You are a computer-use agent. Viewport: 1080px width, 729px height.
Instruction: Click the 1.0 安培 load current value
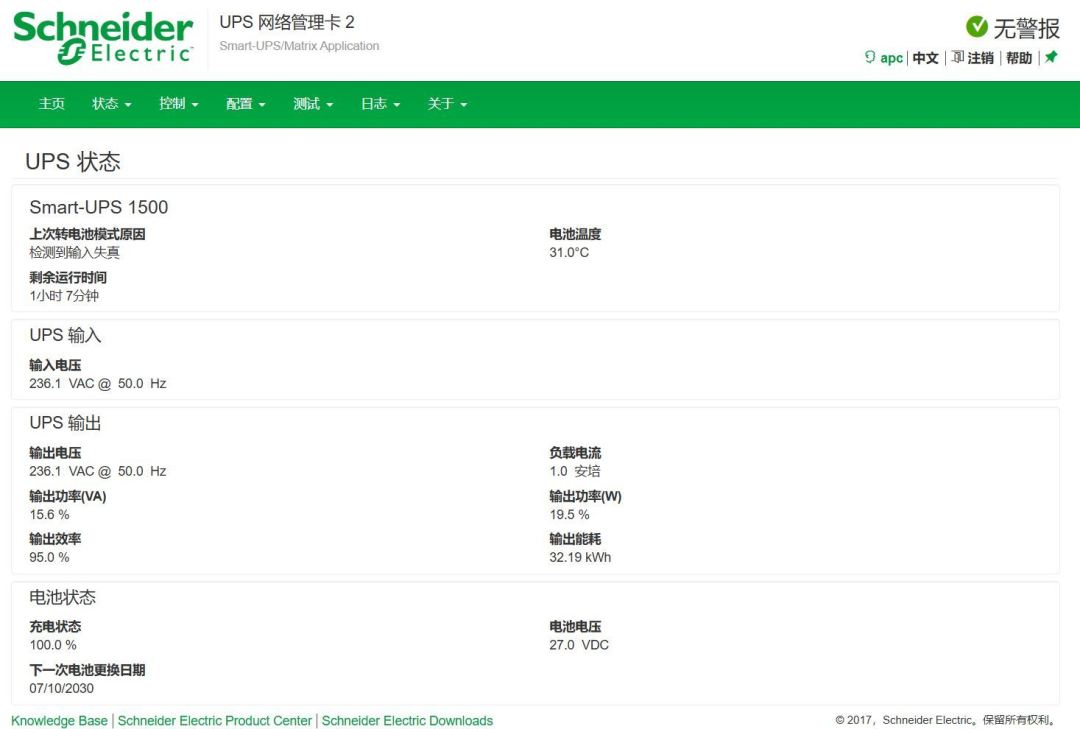click(x=574, y=471)
